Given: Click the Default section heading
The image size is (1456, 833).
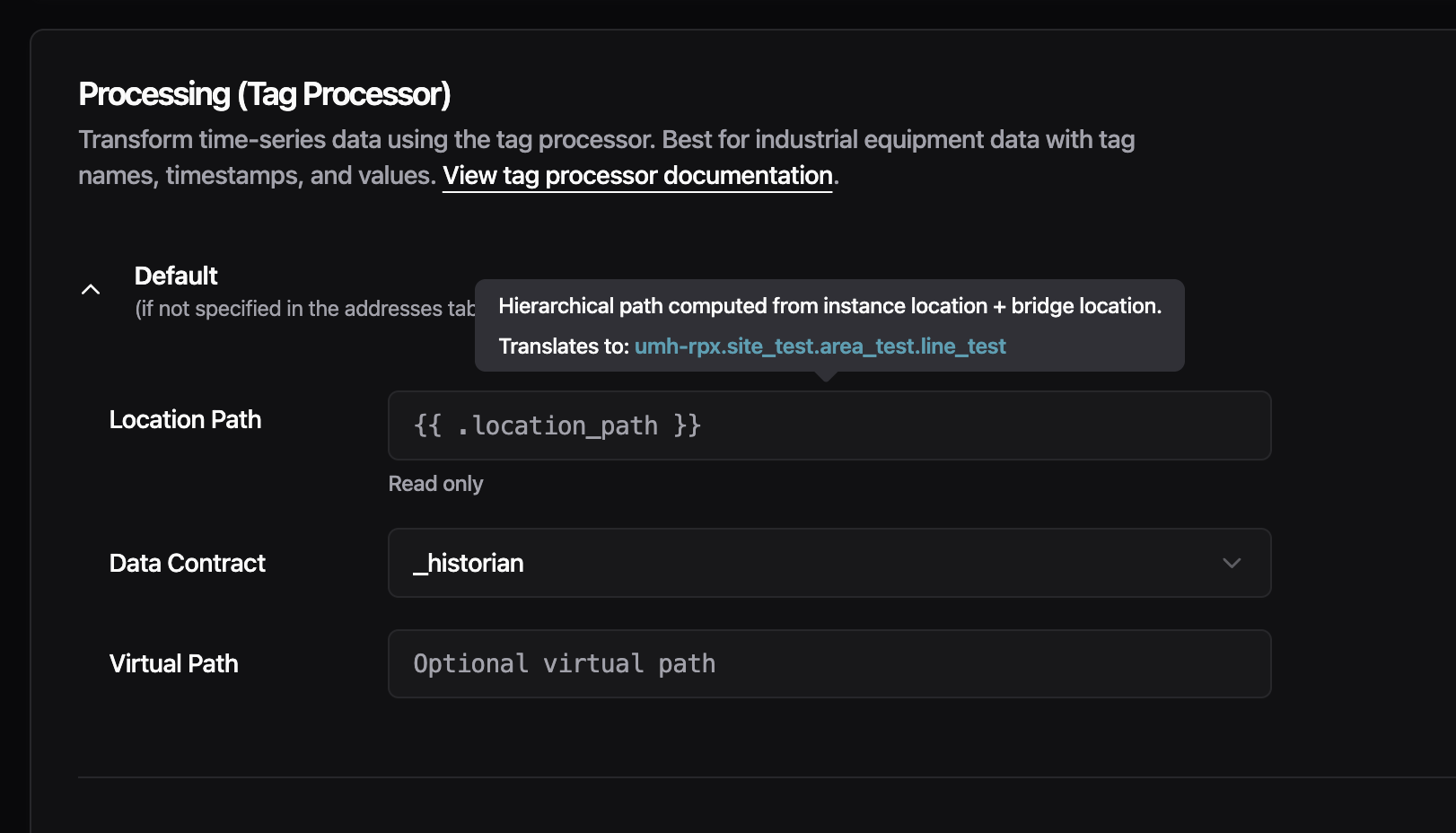Looking at the screenshot, I should tap(176, 276).
